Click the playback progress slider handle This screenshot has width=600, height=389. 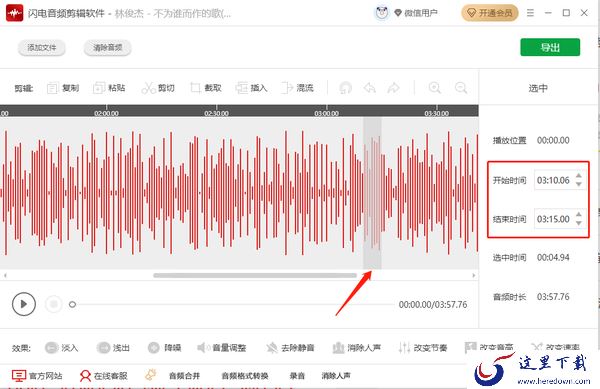[72, 304]
